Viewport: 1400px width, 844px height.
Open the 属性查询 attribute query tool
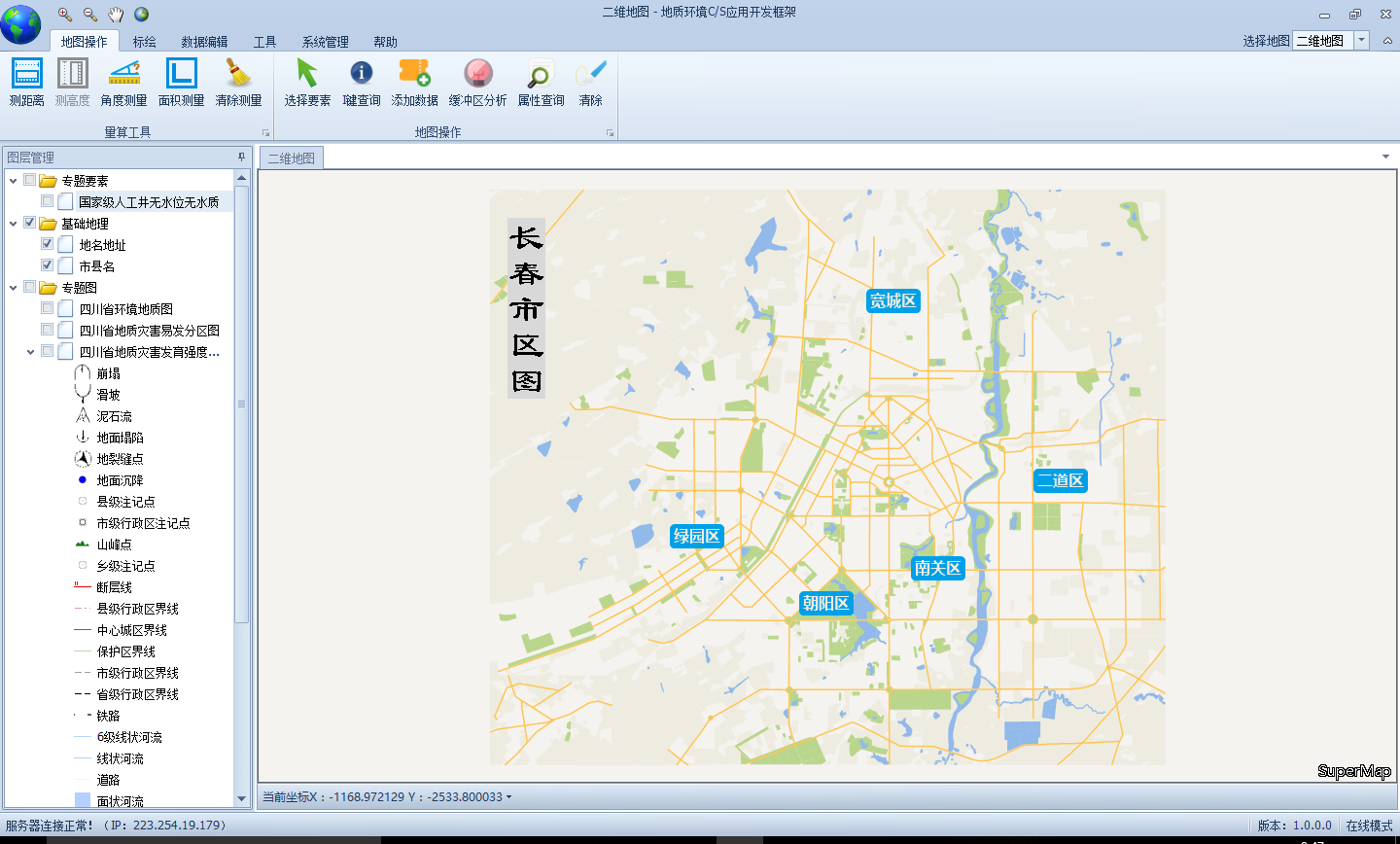pyautogui.click(x=541, y=83)
